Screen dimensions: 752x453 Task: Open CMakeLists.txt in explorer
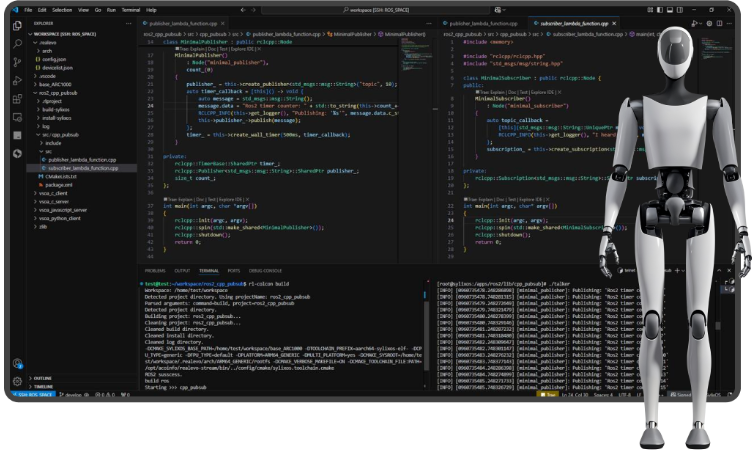82,176
